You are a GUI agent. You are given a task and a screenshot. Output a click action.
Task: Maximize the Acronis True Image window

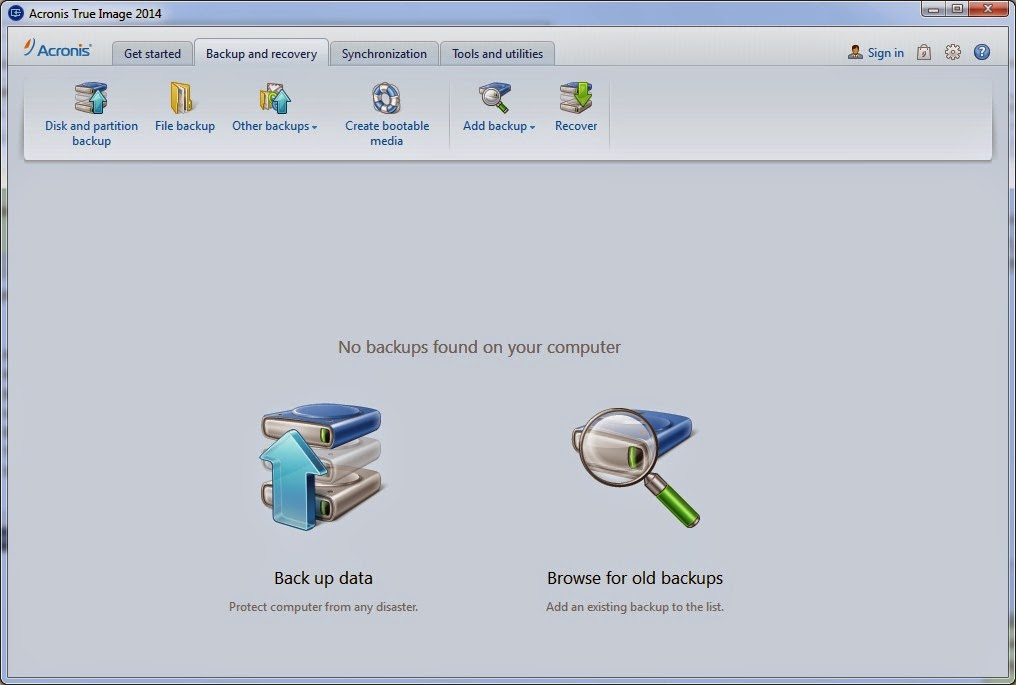tap(957, 9)
